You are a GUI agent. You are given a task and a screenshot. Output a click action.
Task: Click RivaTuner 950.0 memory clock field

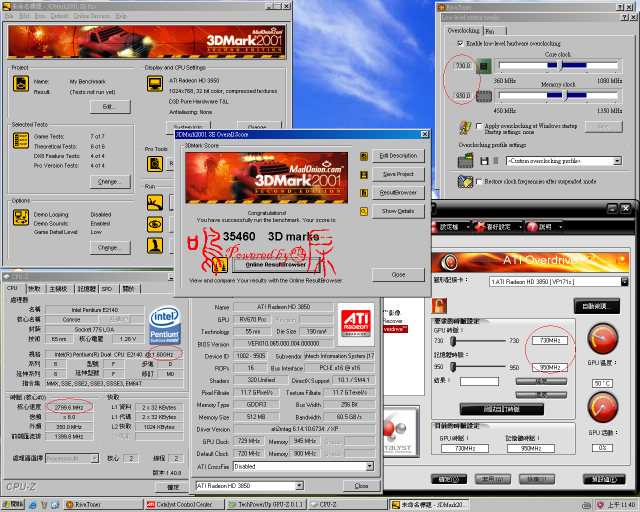[x=463, y=96]
